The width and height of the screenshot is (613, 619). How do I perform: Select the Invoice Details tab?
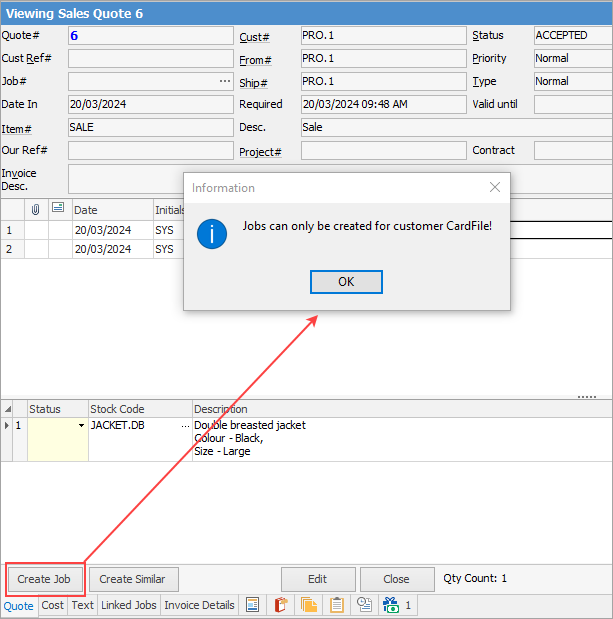pyautogui.click(x=200, y=605)
